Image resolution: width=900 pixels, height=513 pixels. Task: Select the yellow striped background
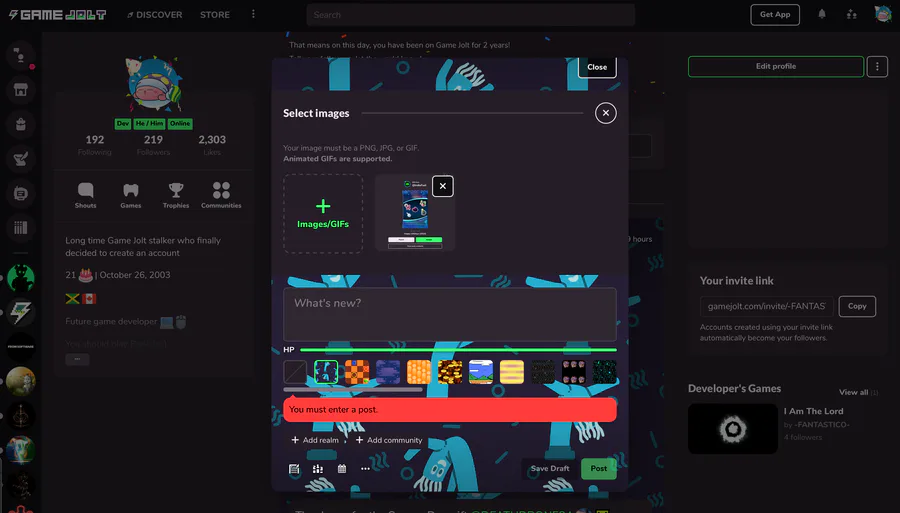point(512,372)
